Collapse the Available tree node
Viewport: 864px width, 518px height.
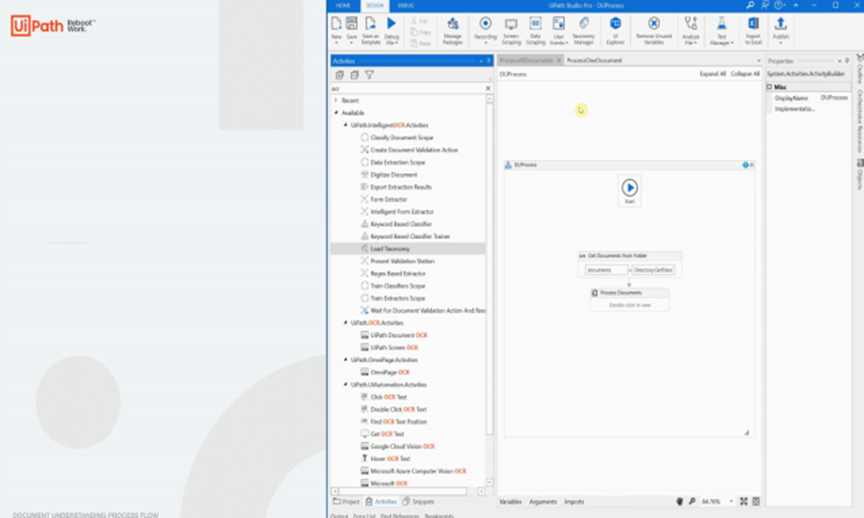pyautogui.click(x=336, y=112)
